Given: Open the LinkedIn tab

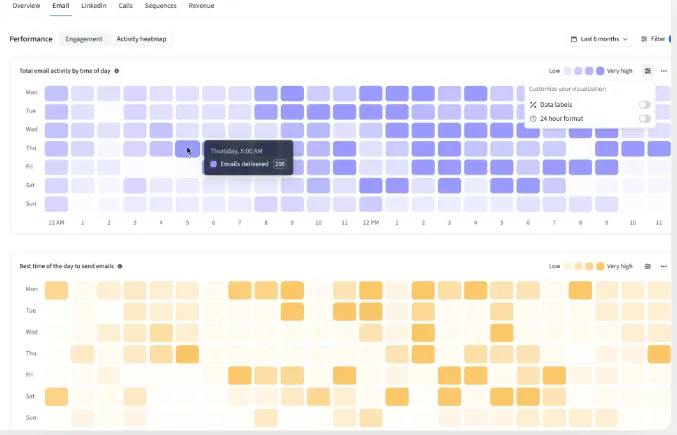Looking at the screenshot, I should pyautogui.click(x=94, y=6).
